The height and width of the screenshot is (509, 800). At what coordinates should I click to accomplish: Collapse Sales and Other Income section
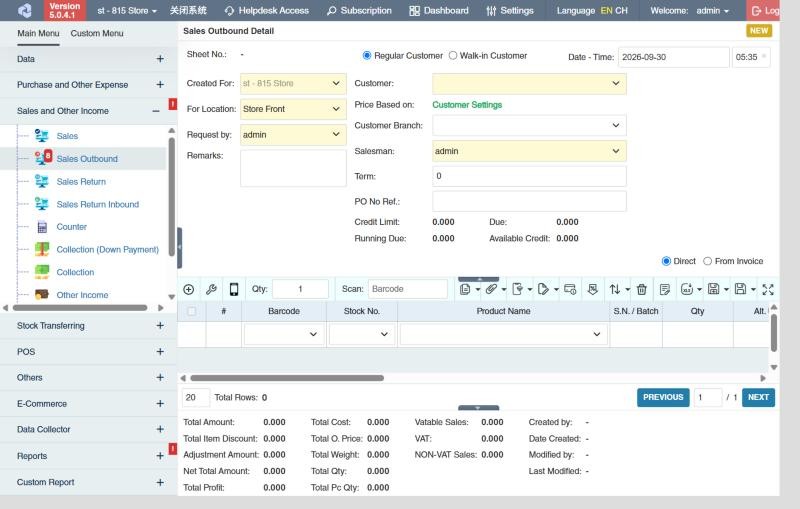tap(156, 111)
